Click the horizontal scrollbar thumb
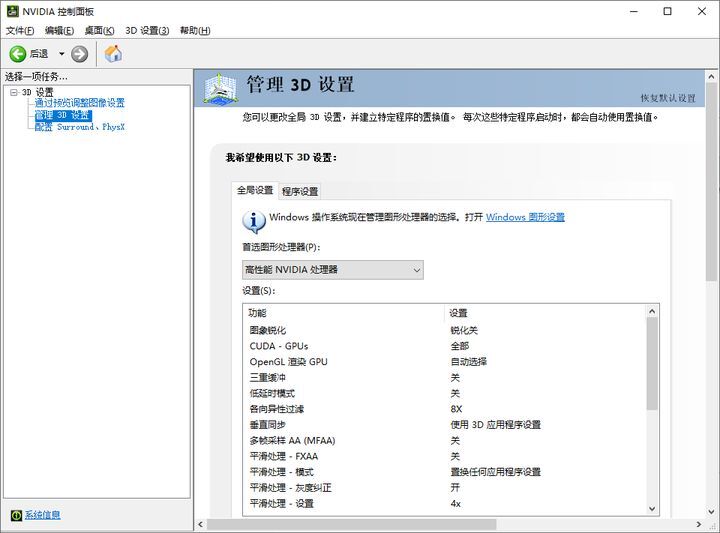This screenshot has height=533, width=720. point(352,524)
